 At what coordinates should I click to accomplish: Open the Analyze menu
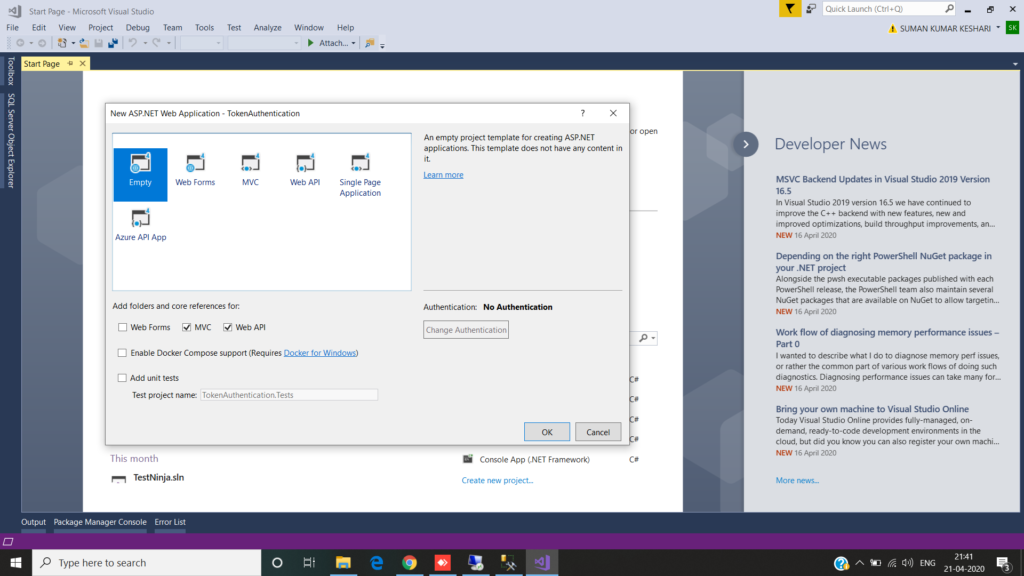click(267, 27)
